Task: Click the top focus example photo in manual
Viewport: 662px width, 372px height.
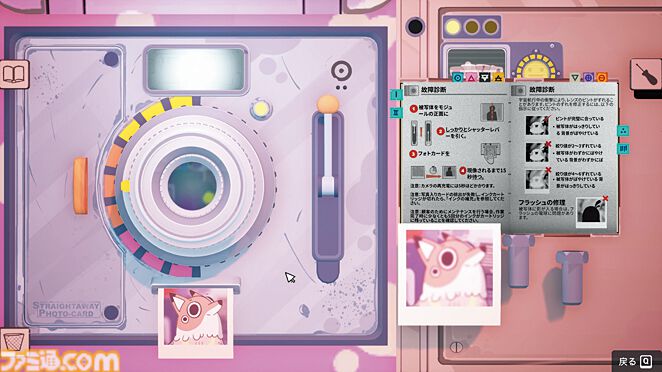Action: 537,125
